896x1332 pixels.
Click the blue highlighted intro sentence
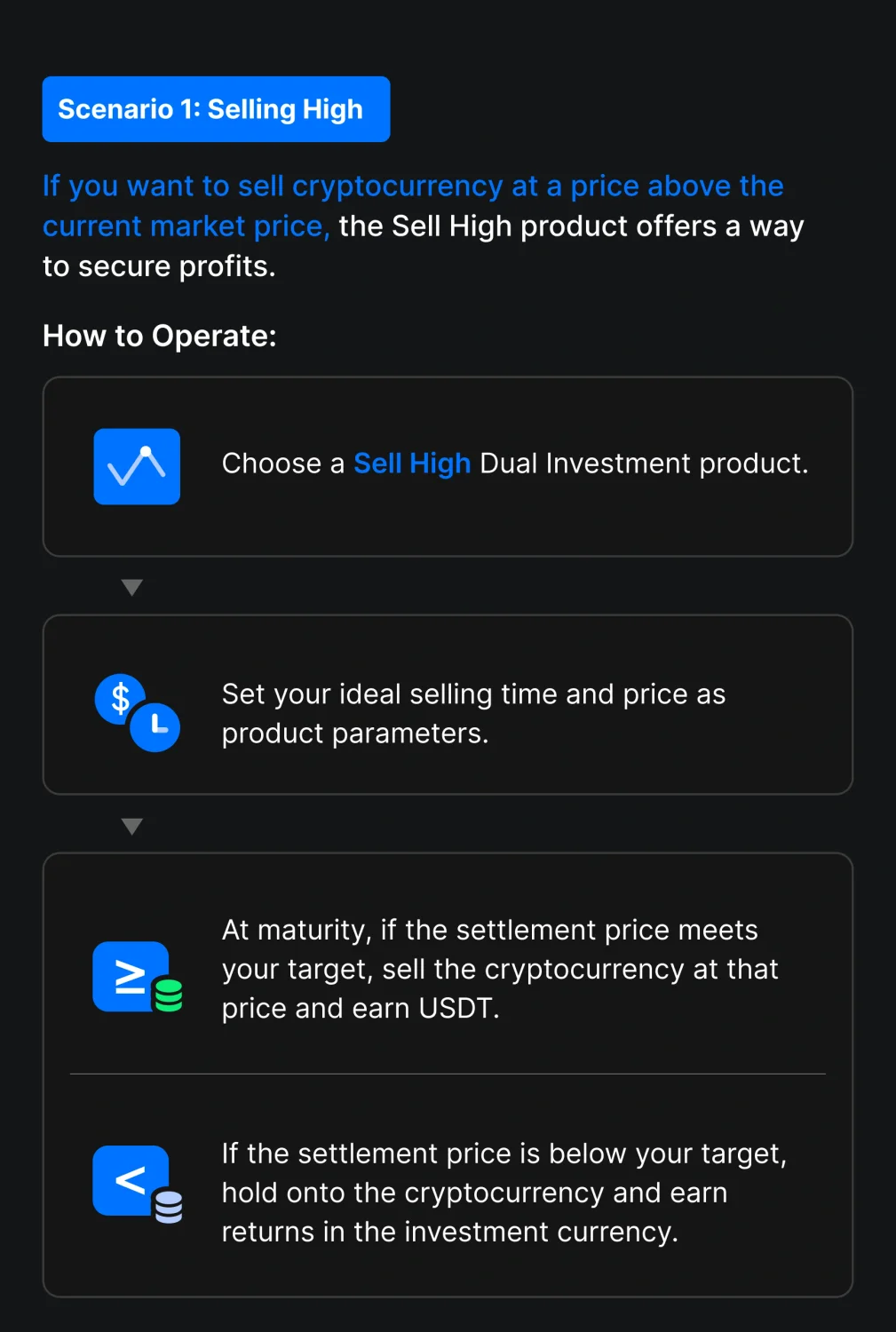(413, 206)
